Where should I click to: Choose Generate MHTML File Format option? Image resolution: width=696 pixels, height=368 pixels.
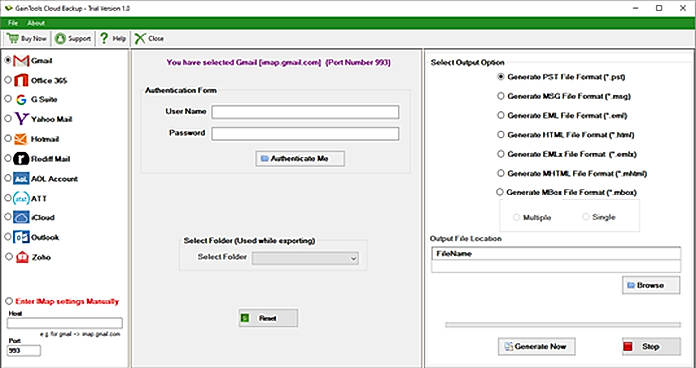click(x=501, y=173)
